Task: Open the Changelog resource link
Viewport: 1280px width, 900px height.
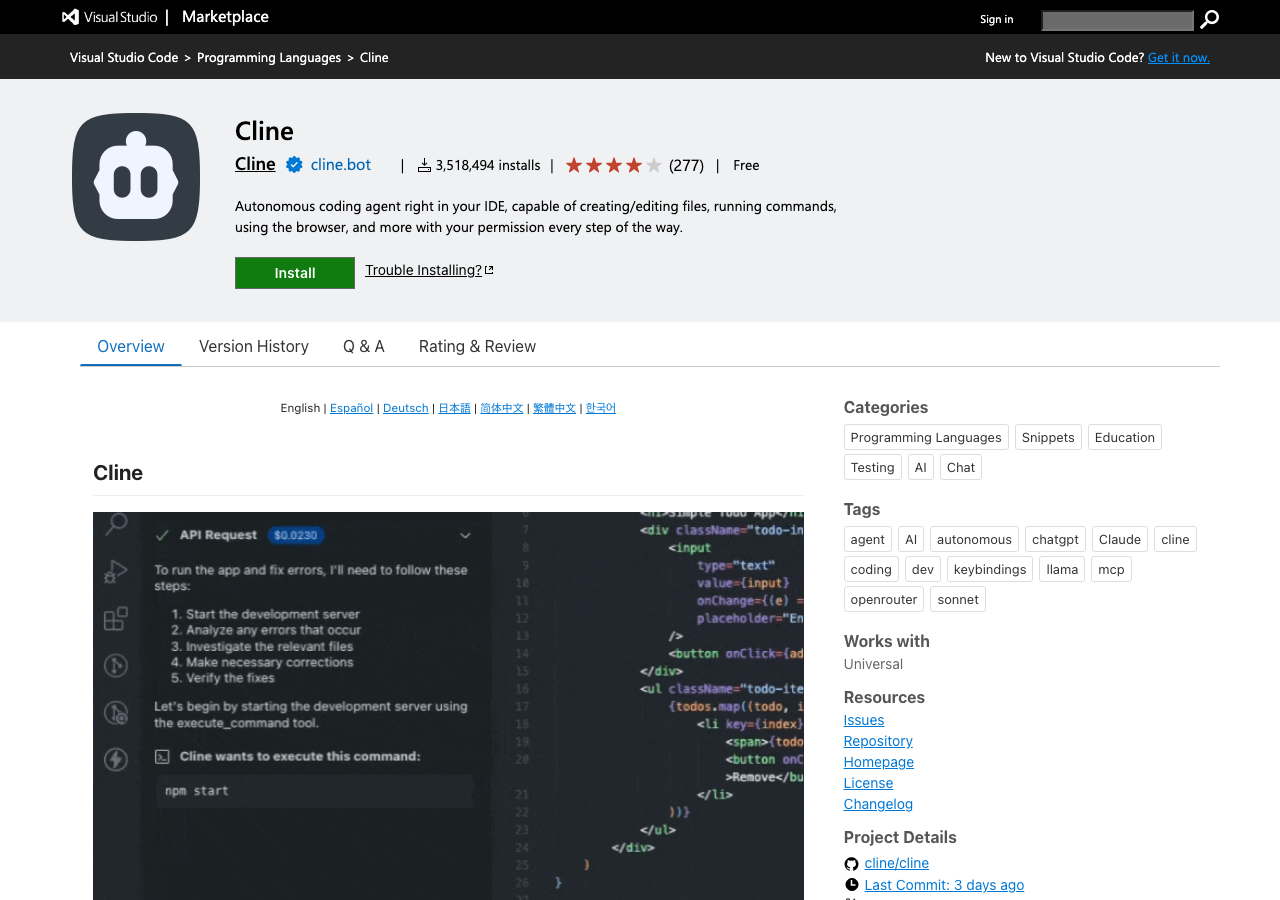Action: click(878, 804)
